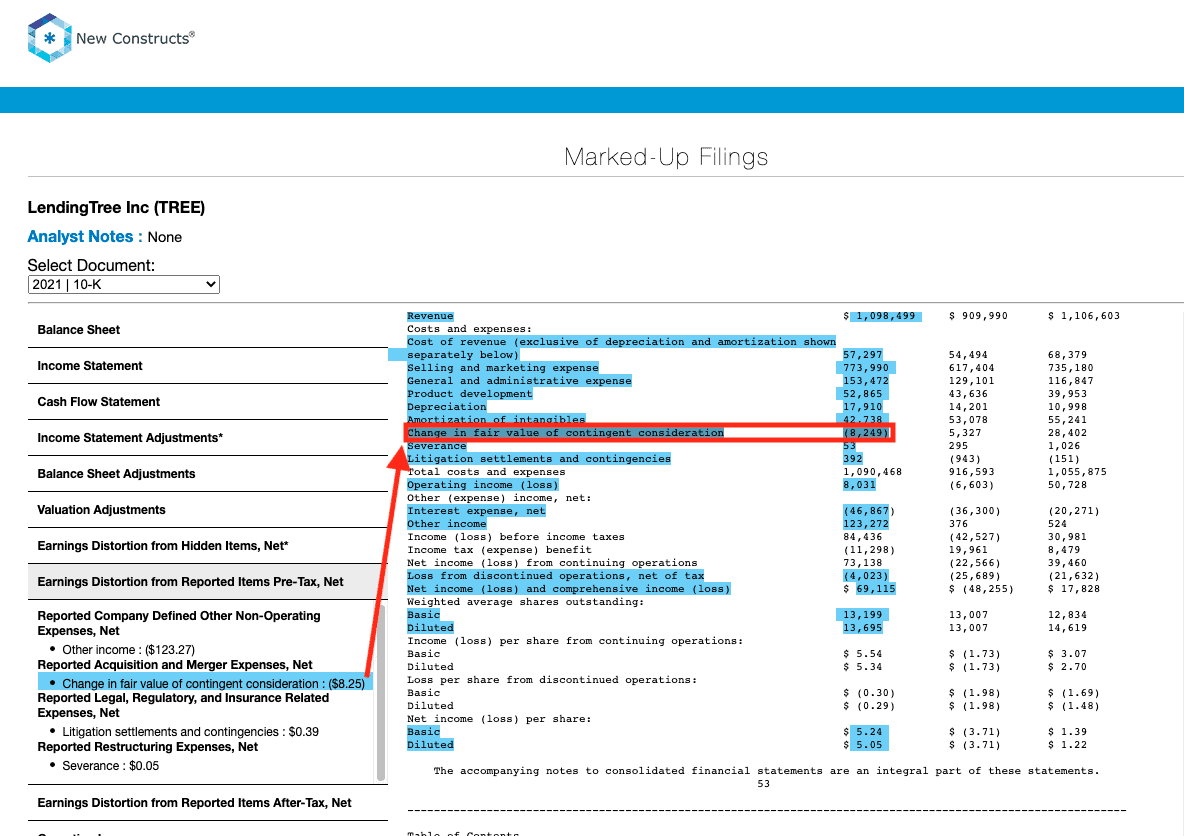Screen dimensions: 1184x836
Task: Expand the Income Statement section
Action: tap(208, 366)
